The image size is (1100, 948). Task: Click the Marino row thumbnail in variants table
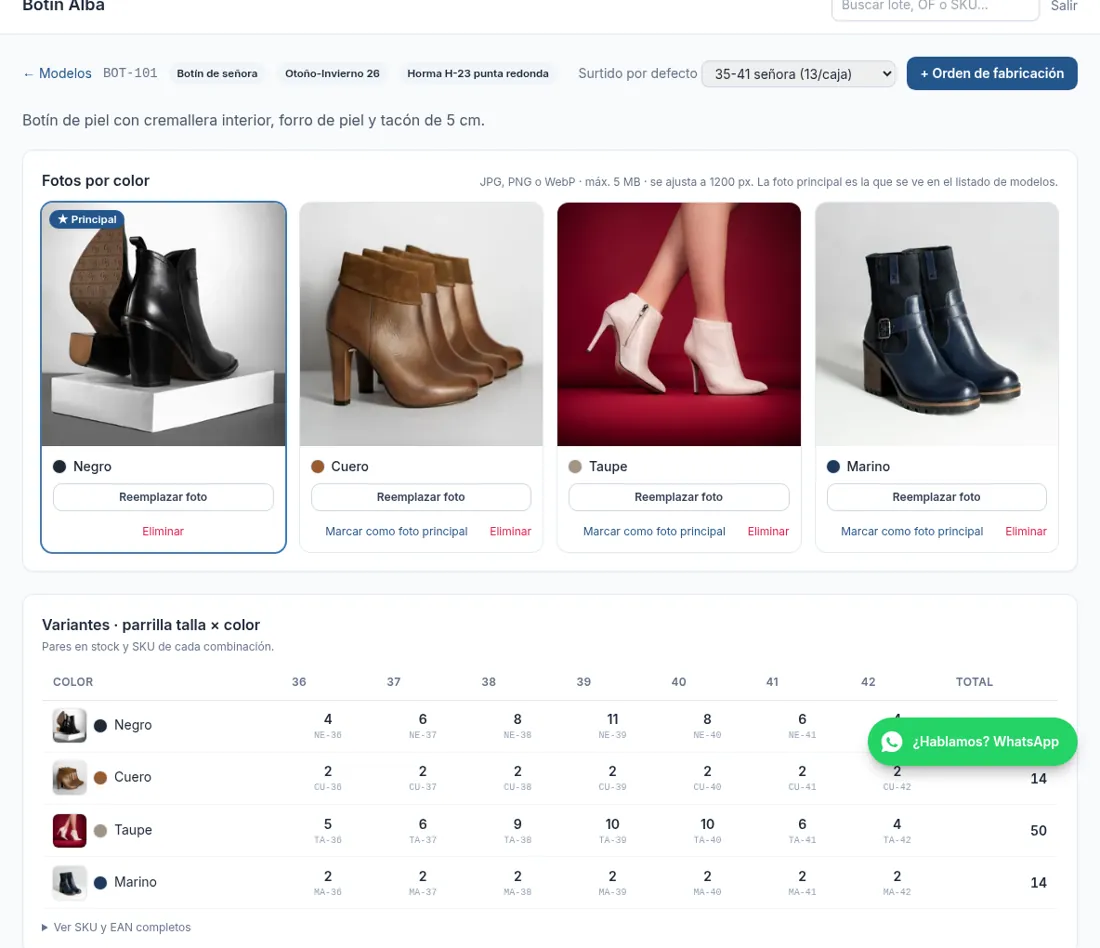[69, 882]
